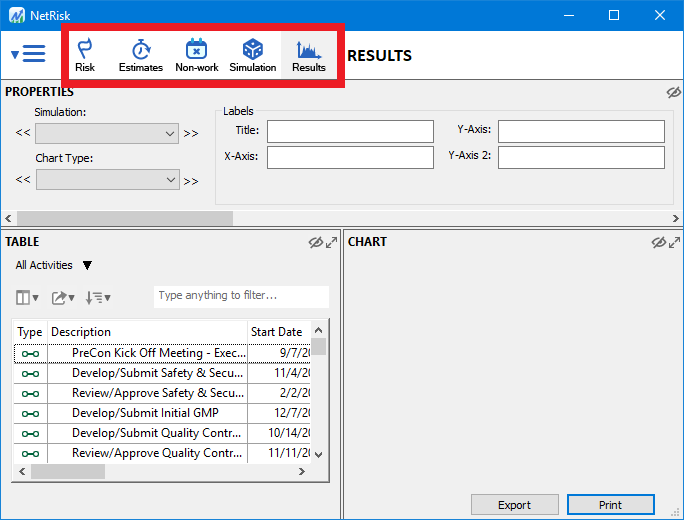Viewport: 684px width, 520px height.
Task: Open the table columns chooser dropdown
Action: [x=28, y=297]
